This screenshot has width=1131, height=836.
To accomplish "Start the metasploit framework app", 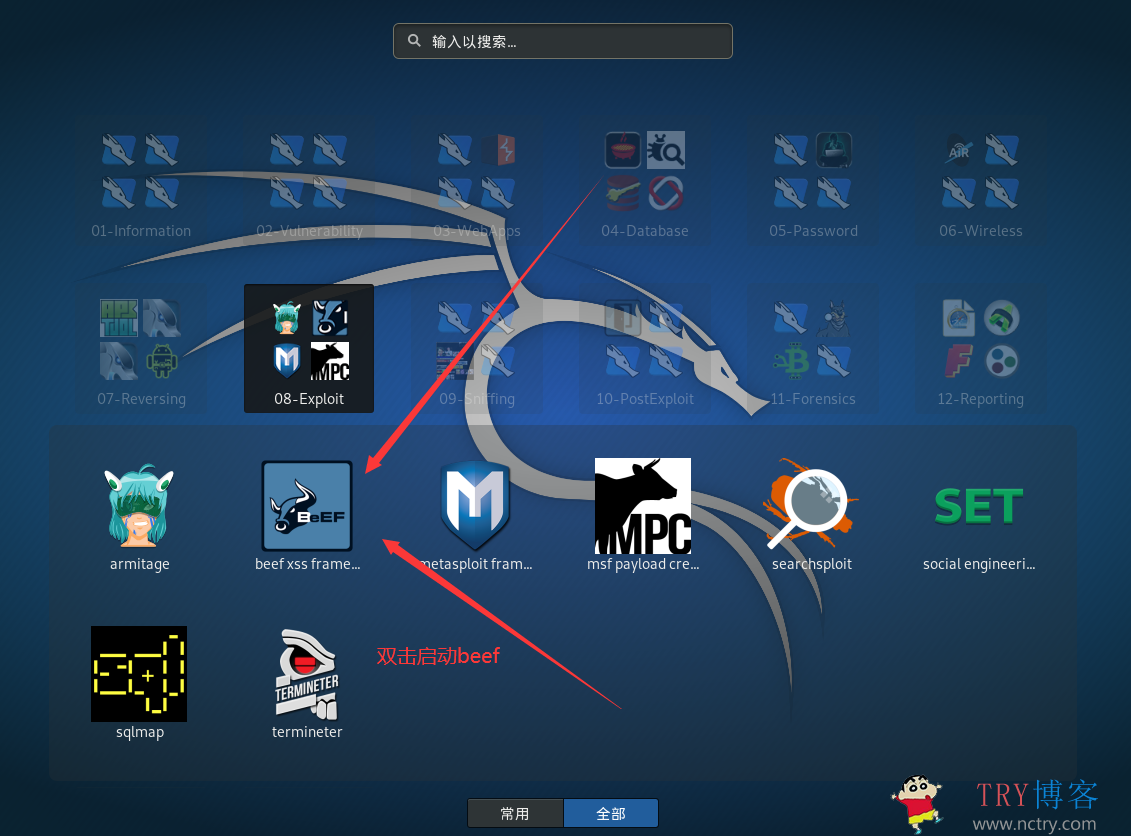I will click(x=475, y=506).
